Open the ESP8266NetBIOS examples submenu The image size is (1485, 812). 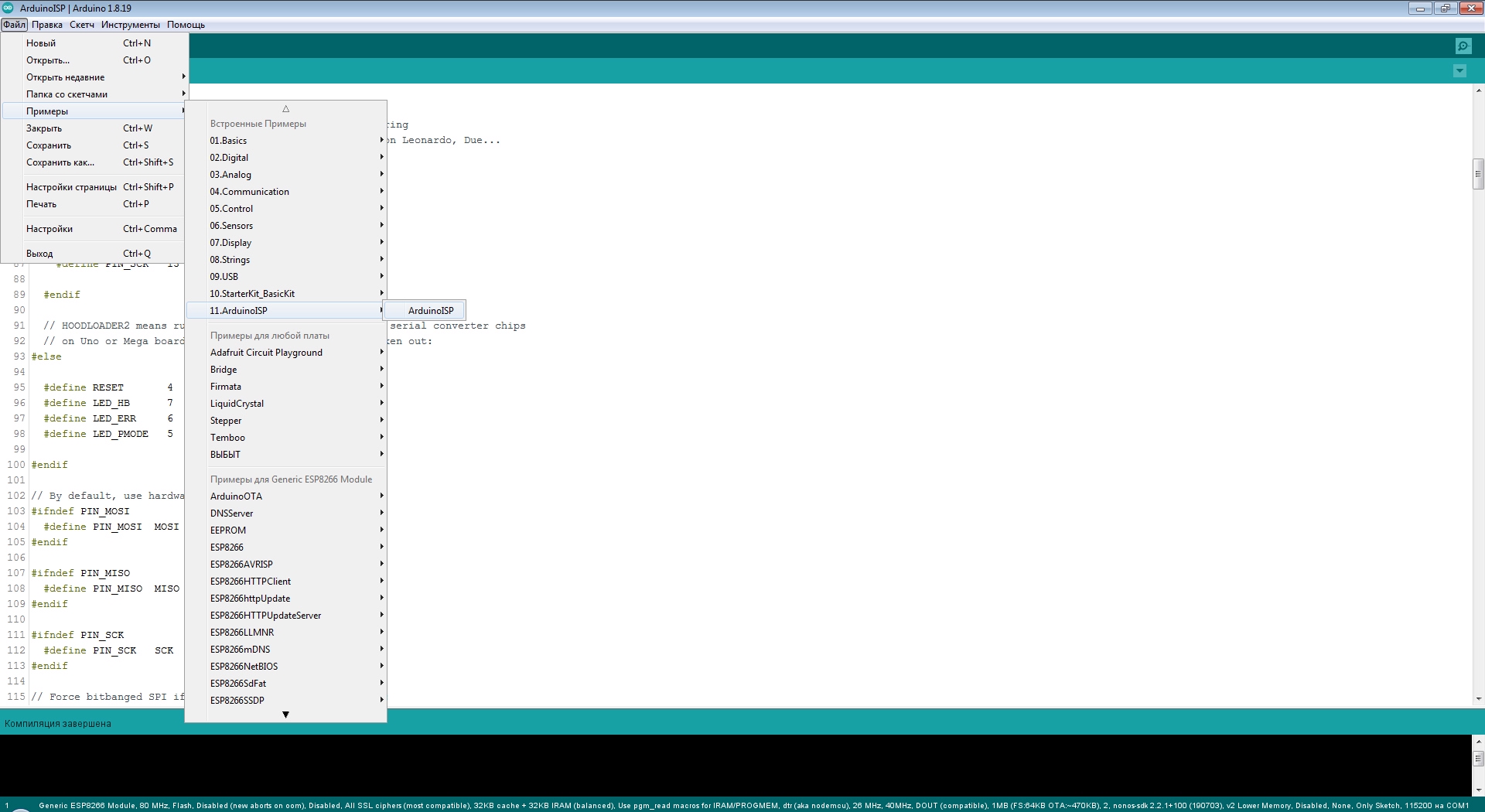[x=286, y=667]
